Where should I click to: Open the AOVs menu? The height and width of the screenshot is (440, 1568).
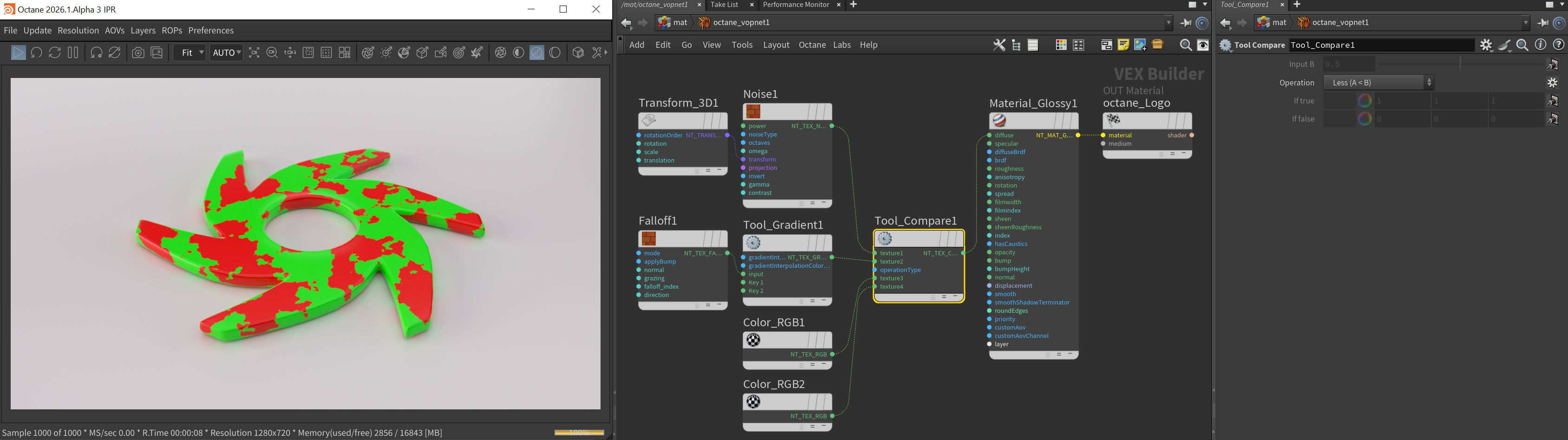pos(114,31)
